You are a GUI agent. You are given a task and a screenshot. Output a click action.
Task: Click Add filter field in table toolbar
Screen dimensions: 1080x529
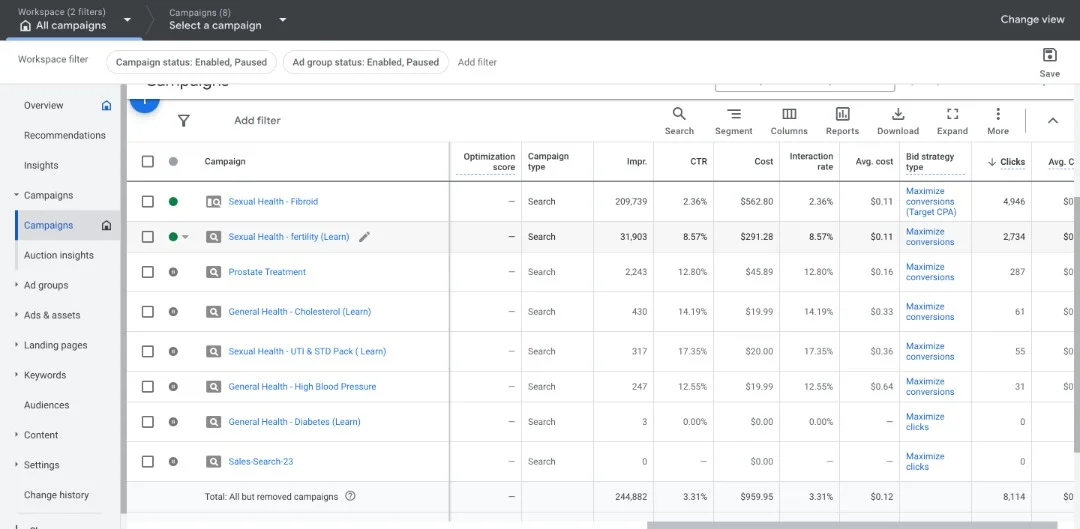257,121
